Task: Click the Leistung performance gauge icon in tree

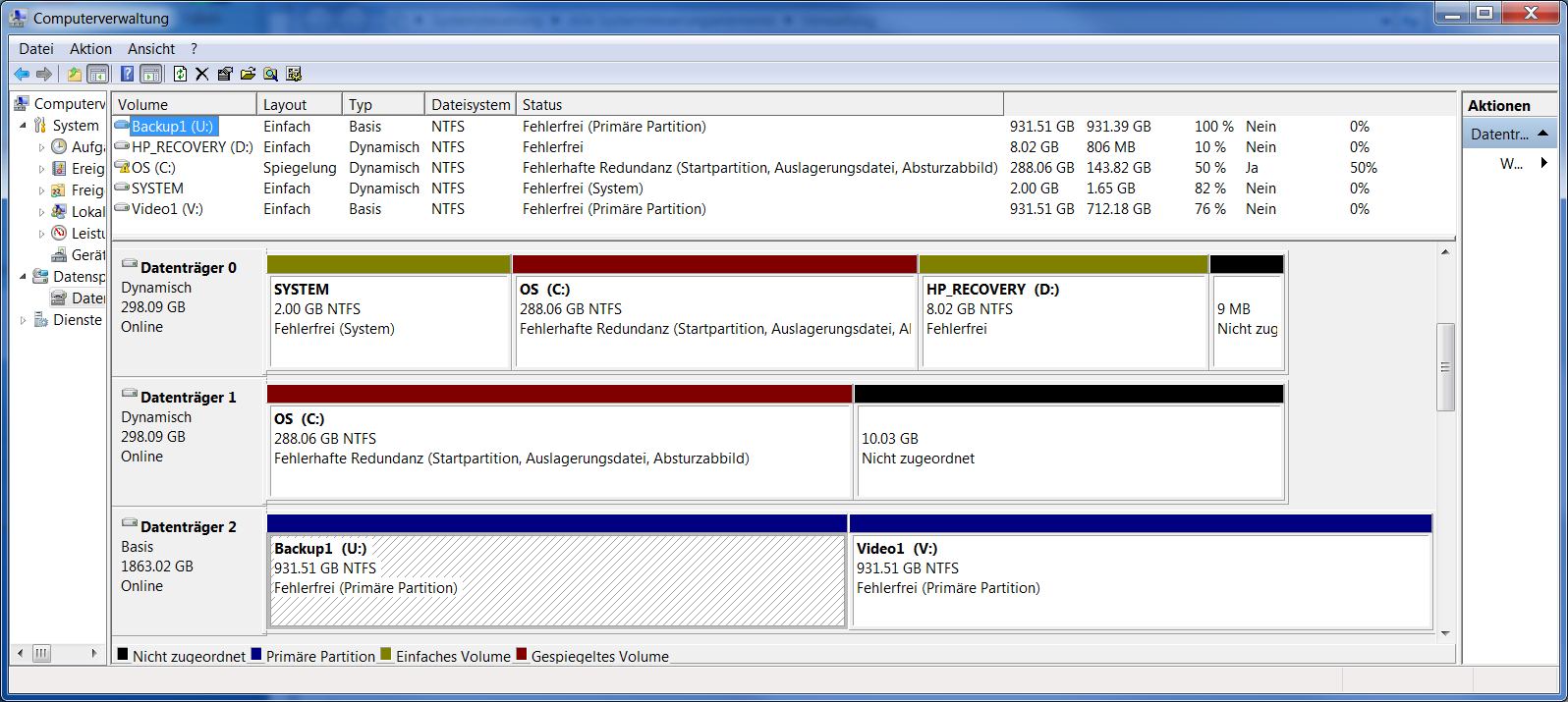Action: tap(59, 233)
